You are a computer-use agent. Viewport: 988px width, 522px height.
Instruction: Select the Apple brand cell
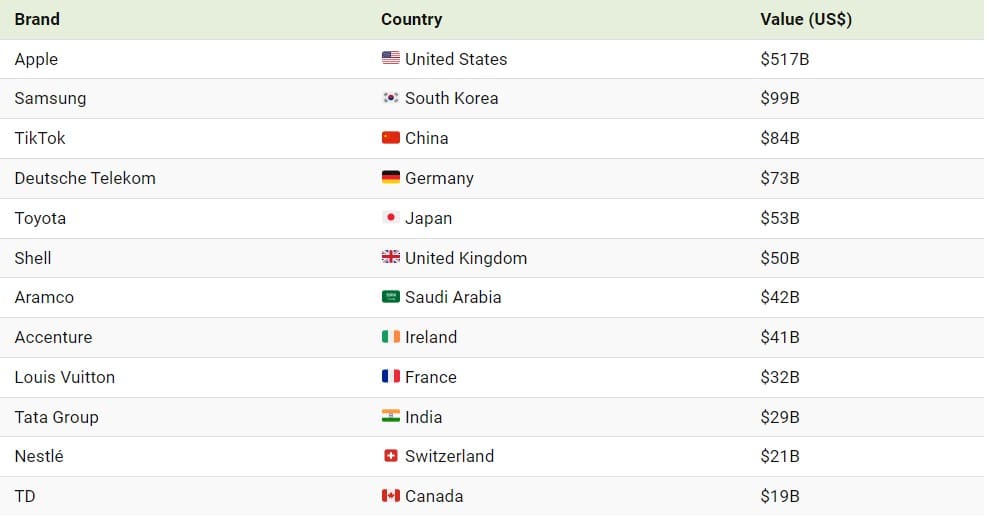pyautogui.click(x=36, y=59)
